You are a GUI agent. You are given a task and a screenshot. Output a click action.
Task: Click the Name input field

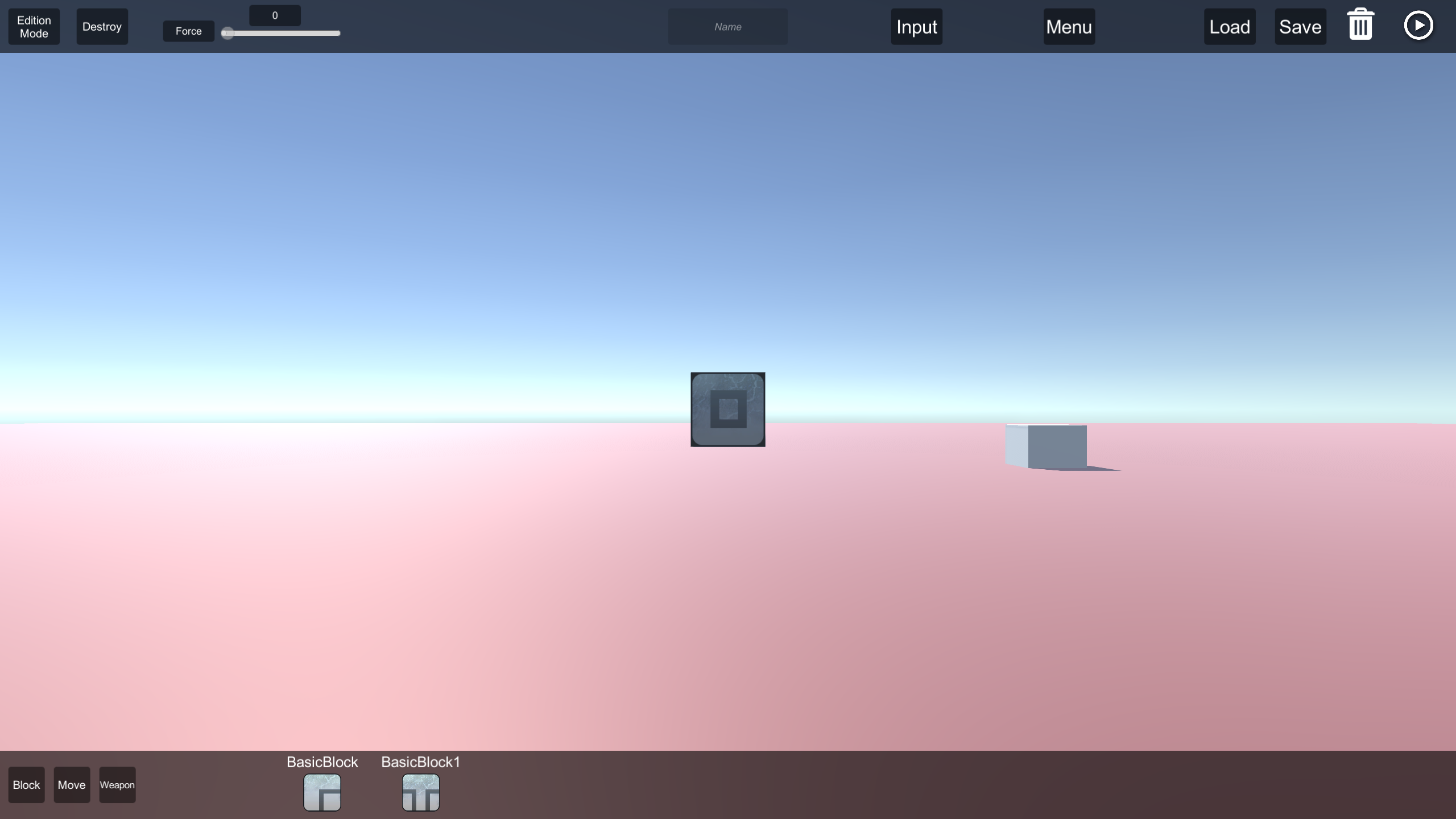coord(727,27)
